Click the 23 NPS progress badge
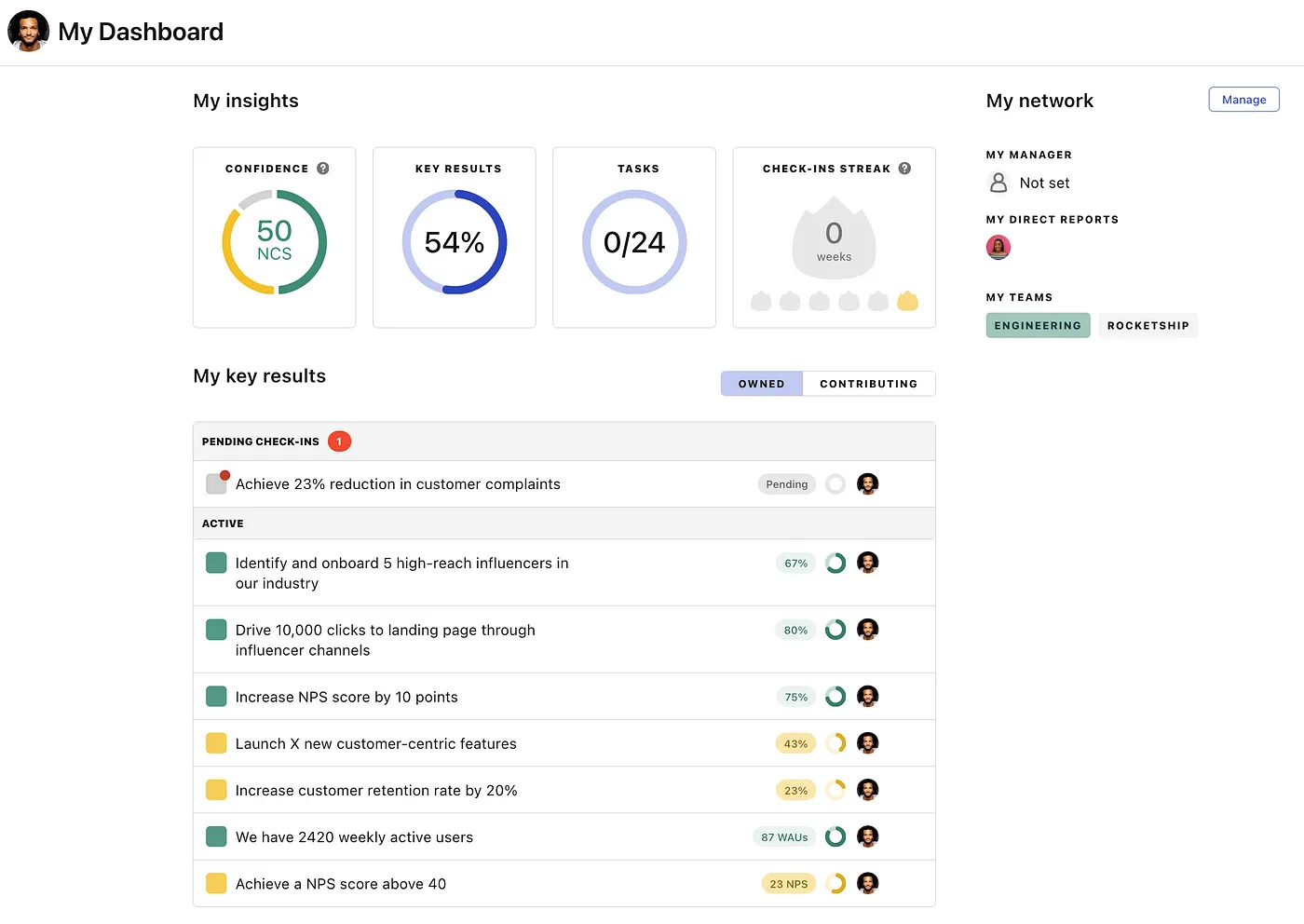Image resolution: width=1304 pixels, height=924 pixels. (x=789, y=883)
